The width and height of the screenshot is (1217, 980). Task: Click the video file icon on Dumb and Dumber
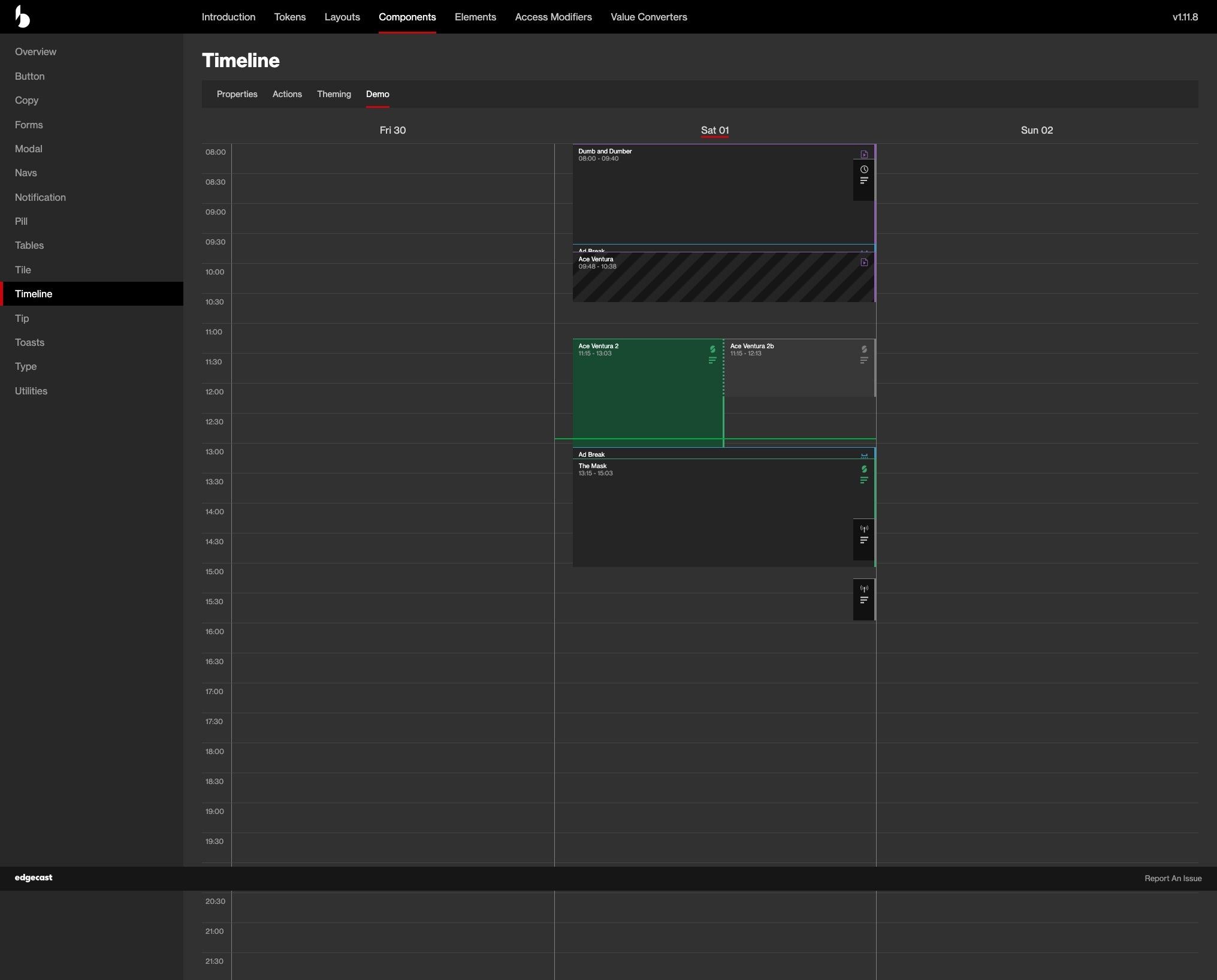(864, 155)
